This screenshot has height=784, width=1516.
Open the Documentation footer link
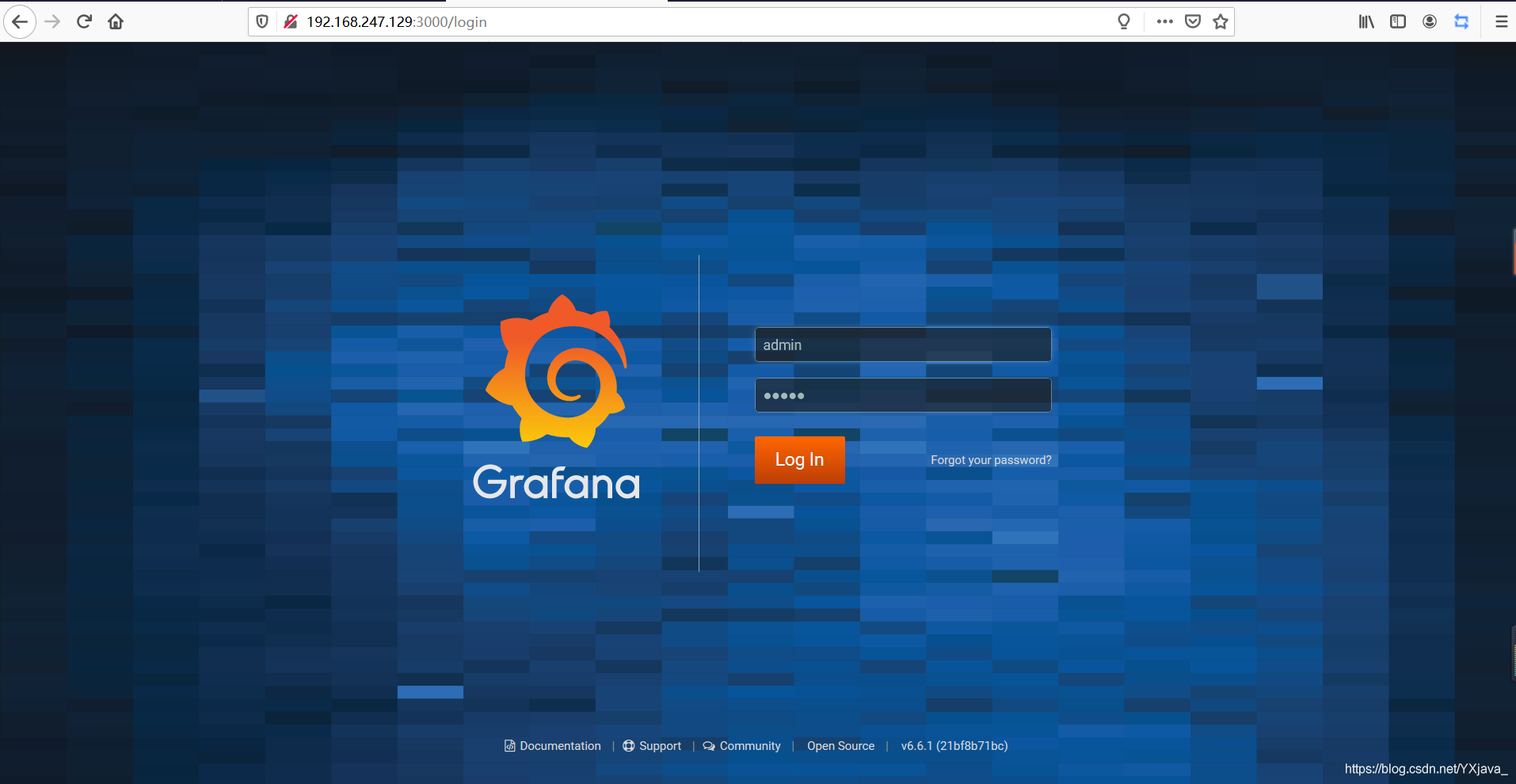tap(553, 746)
